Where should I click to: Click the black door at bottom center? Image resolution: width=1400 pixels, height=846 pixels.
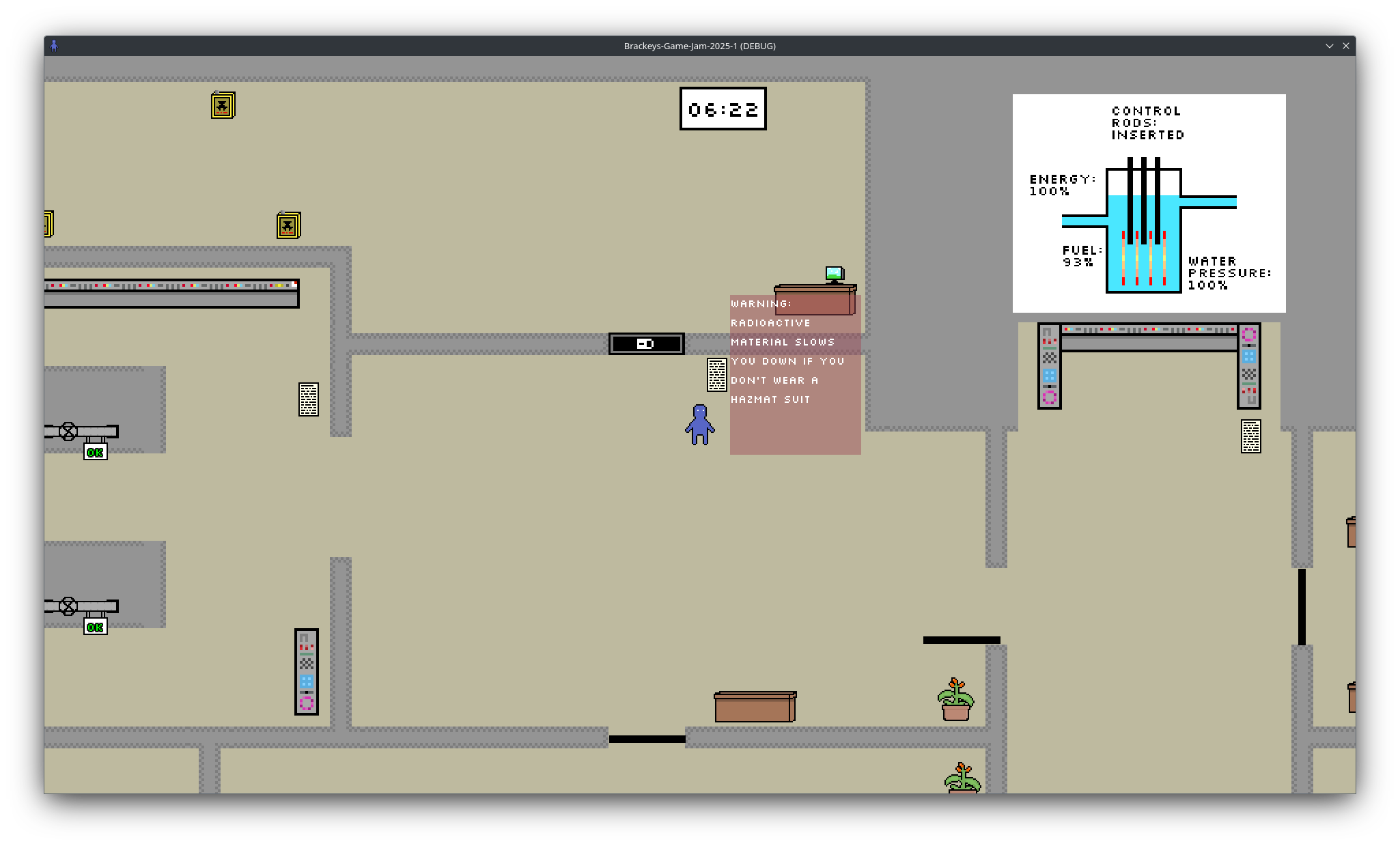tap(647, 739)
